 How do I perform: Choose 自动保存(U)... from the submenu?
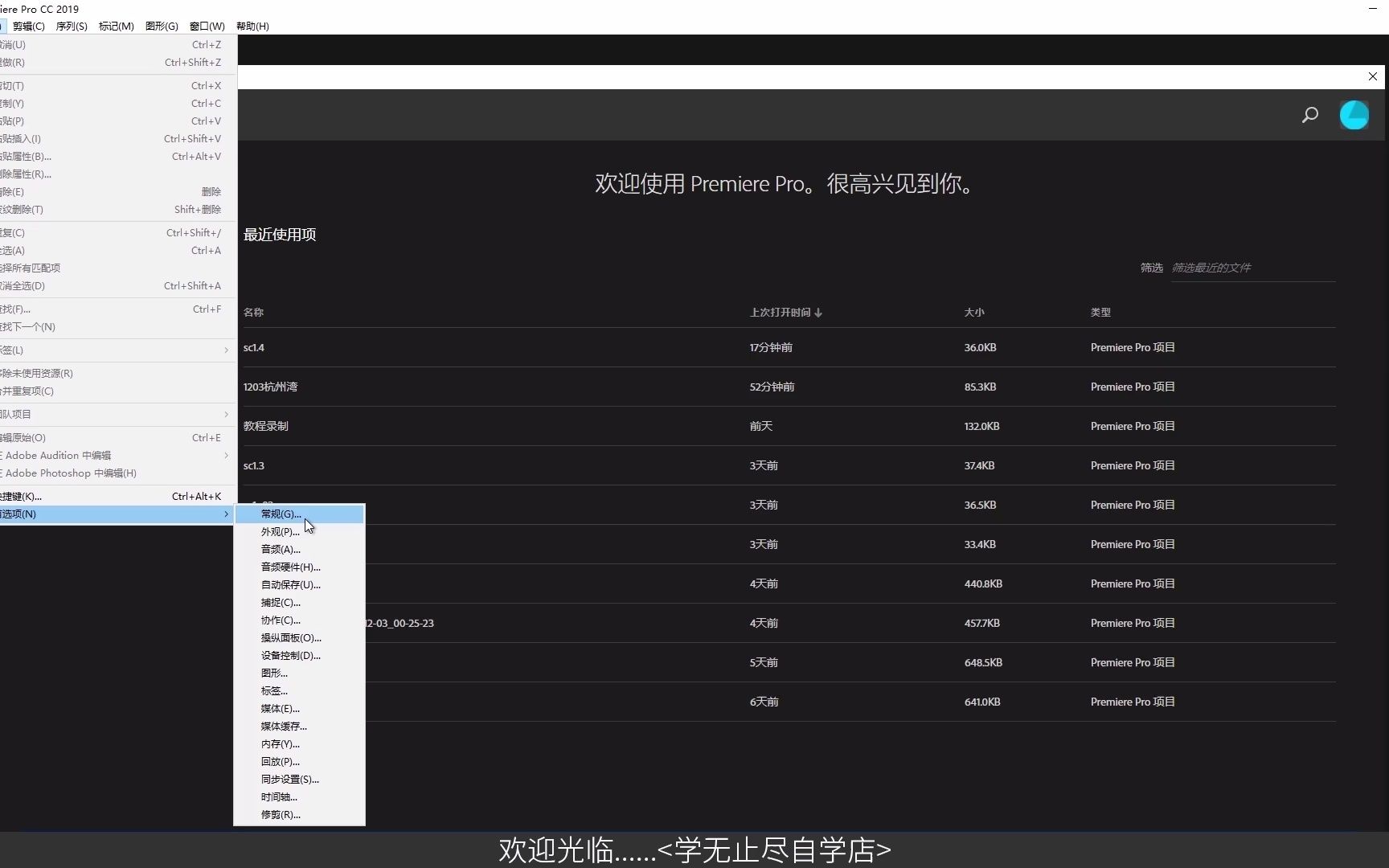click(x=299, y=584)
